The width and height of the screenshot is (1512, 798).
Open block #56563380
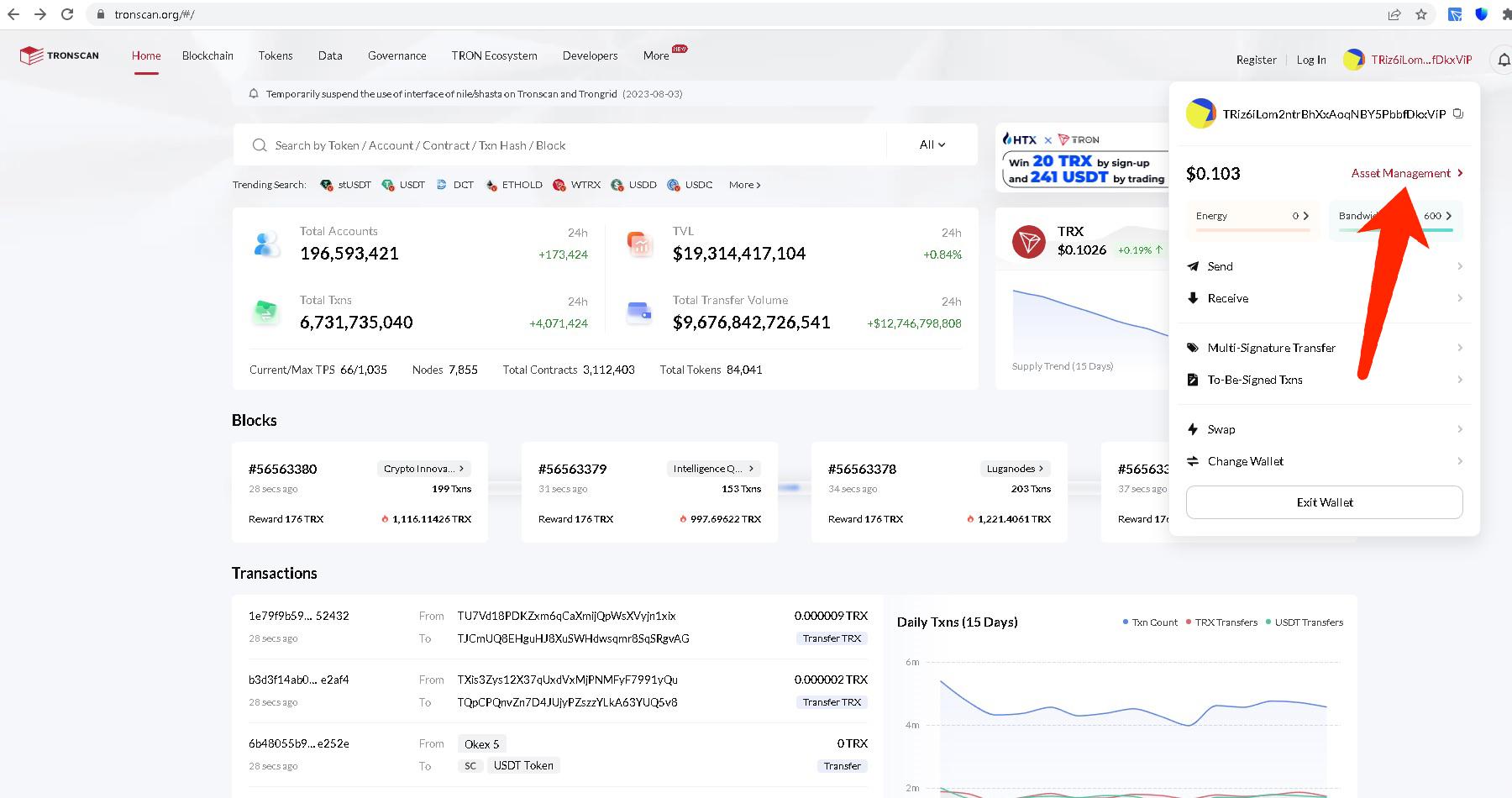(x=283, y=469)
